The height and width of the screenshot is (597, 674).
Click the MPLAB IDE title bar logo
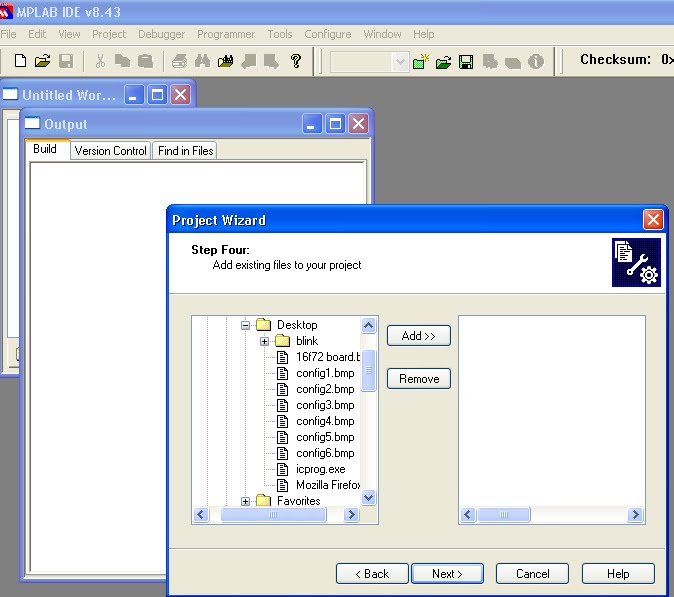coord(6,11)
